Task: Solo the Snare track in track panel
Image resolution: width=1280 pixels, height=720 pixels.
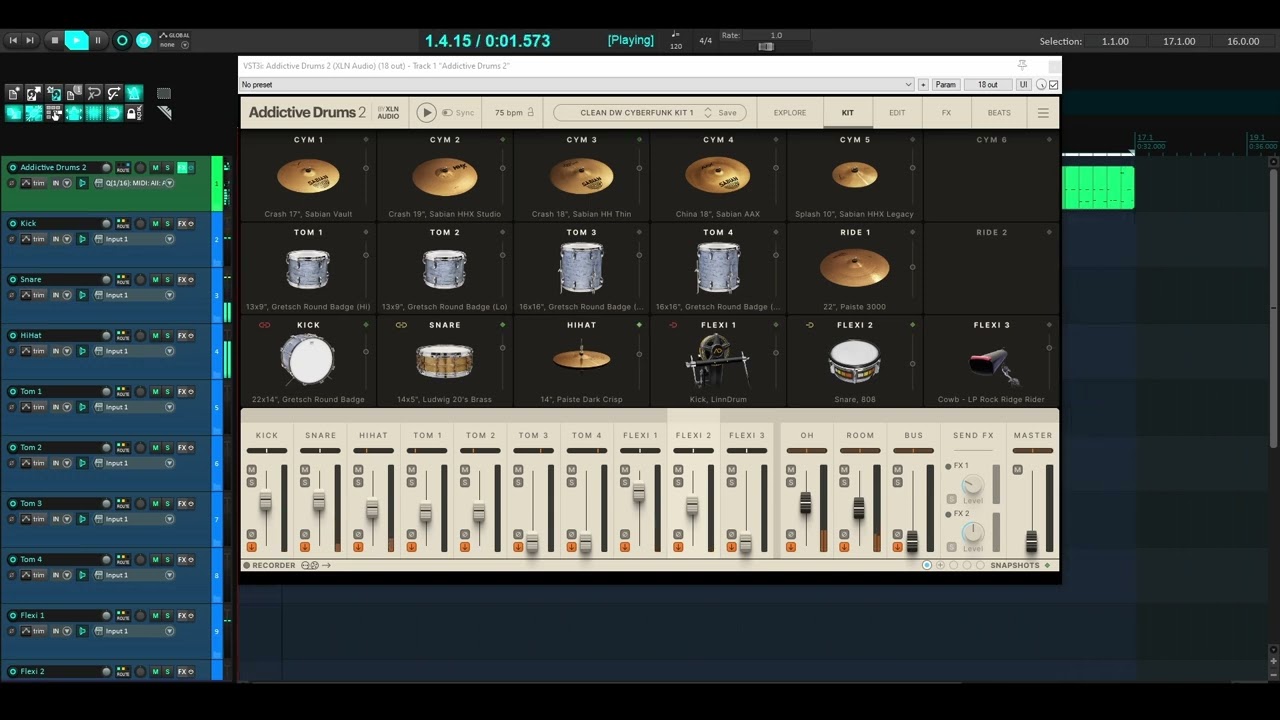Action: click(x=167, y=279)
